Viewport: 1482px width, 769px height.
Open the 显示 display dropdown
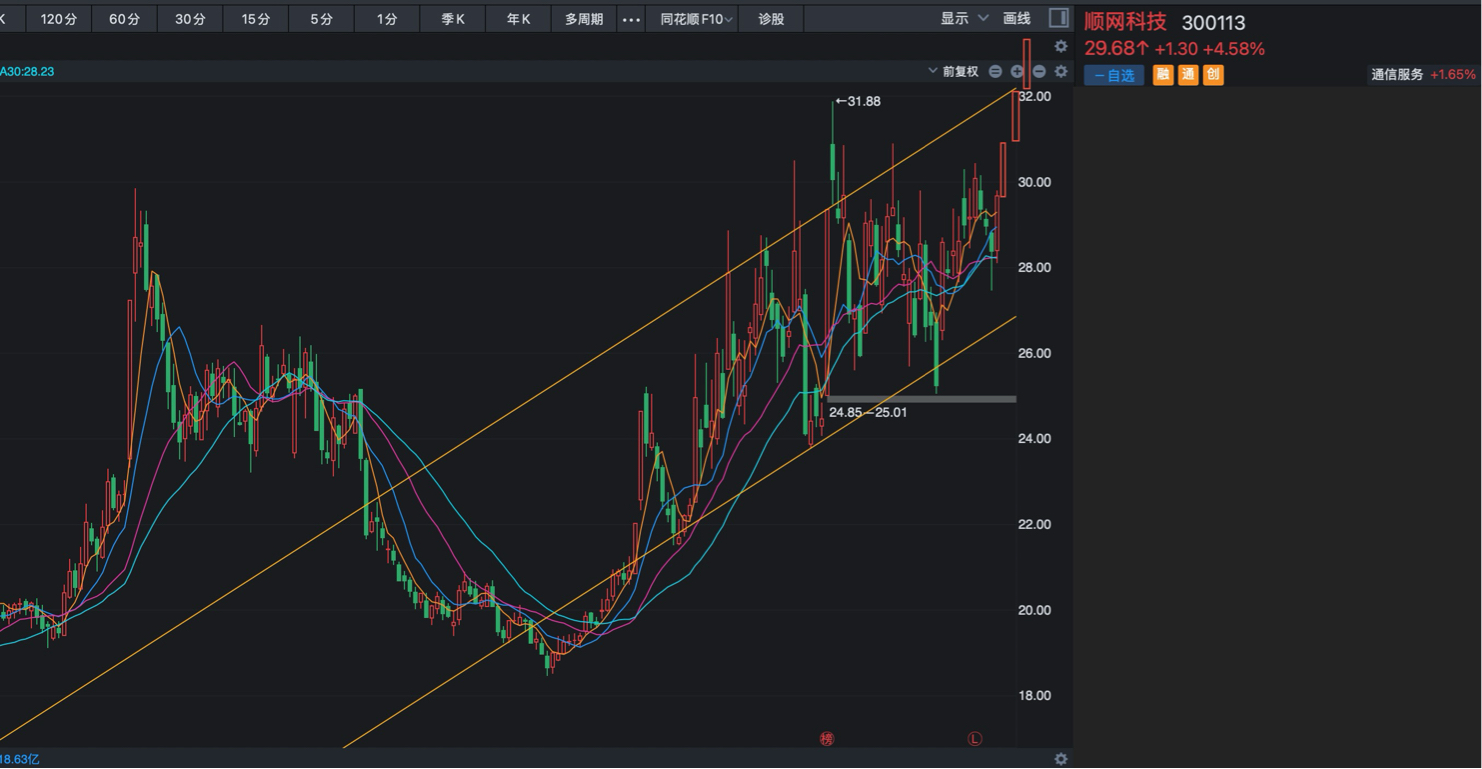tap(964, 18)
